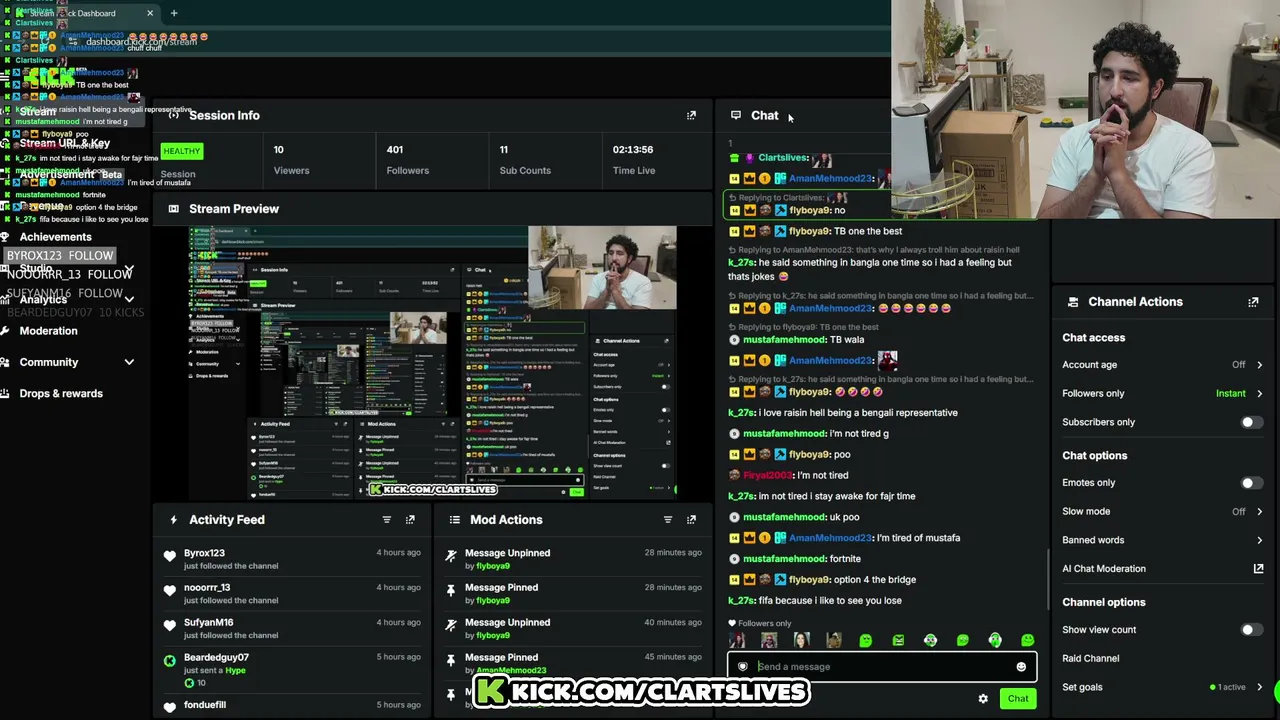Open AI Chat Moderation external link icon
The image size is (1280, 720).
click(x=1258, y=569)
